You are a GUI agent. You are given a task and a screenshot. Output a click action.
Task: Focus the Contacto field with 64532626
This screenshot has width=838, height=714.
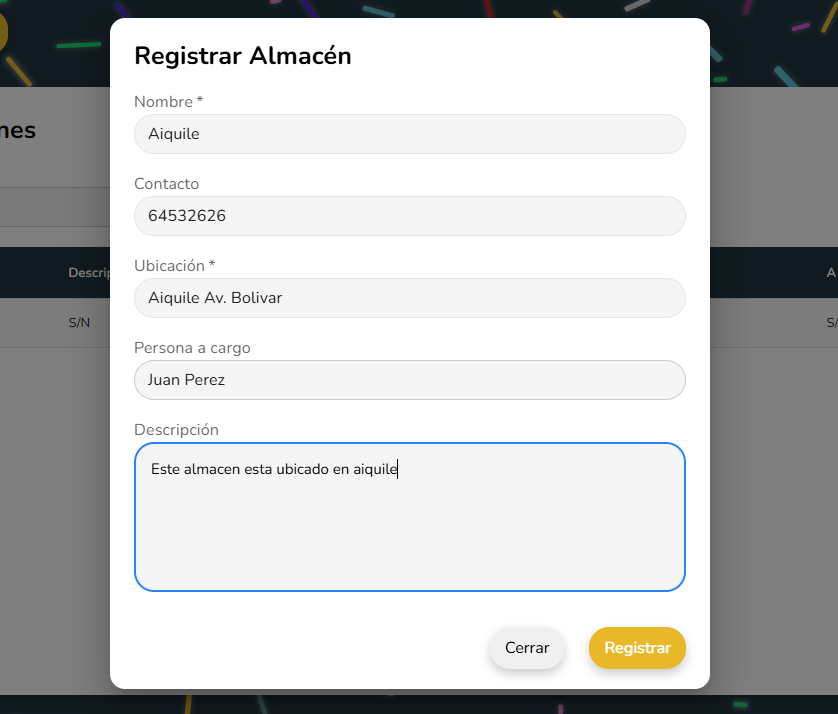click(x=409, y=216)
